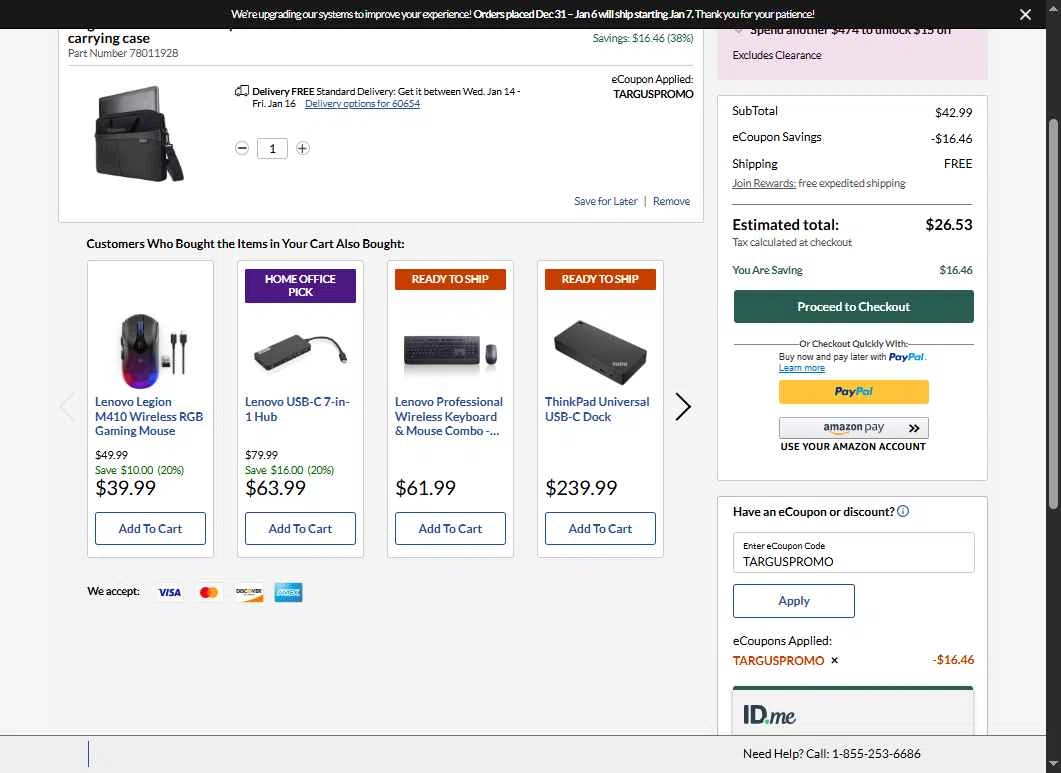Open Lenovo USB-C 7-in-1 Hub image
This screenshot has width=1061, height=773.
click(300, 352)
